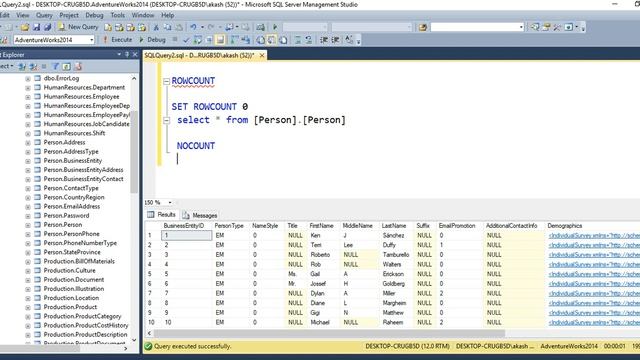Select Person.EmailAddress table in tree
This screenshot has width=640, height=360.
click(71, 207)
